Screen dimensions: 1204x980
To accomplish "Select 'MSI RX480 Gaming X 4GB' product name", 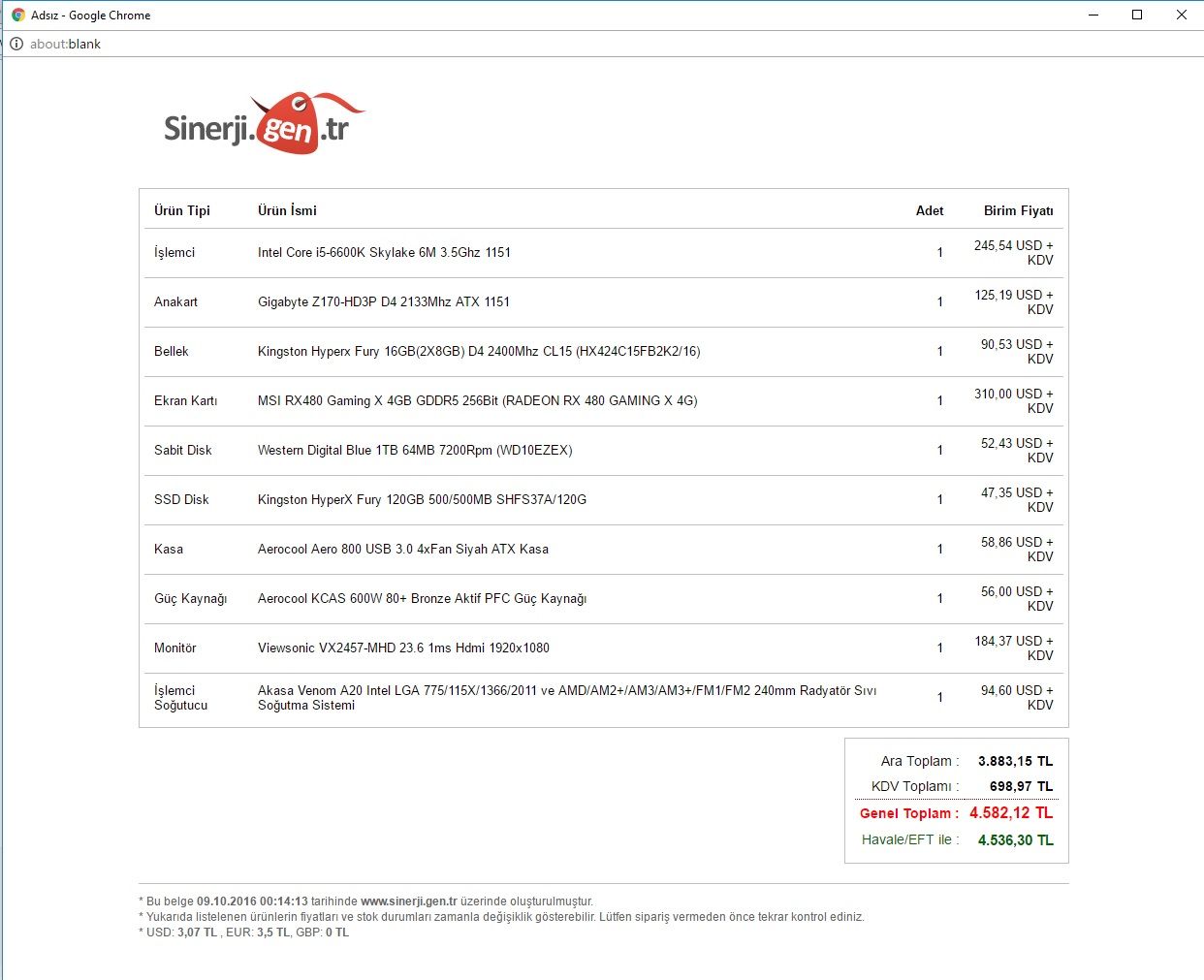I will click(478, 400).
